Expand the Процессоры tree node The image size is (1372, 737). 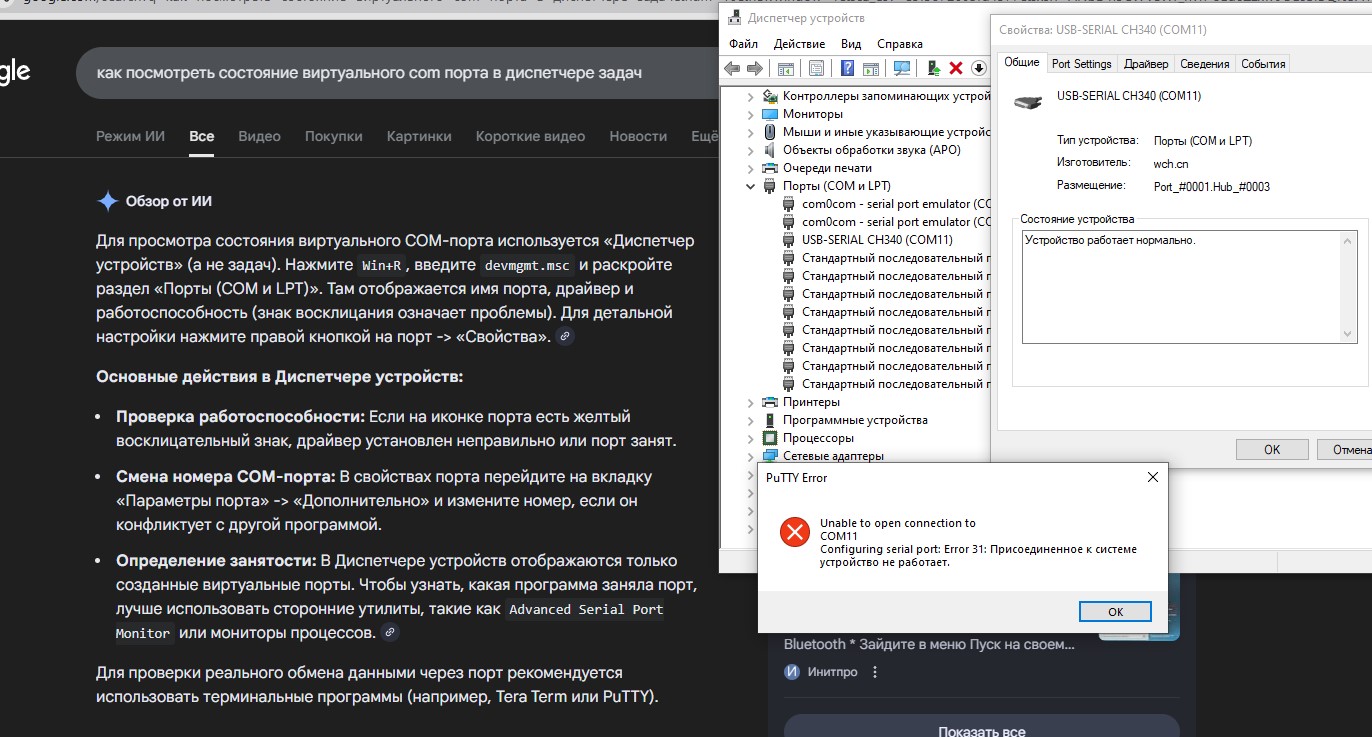click(751, 438)
